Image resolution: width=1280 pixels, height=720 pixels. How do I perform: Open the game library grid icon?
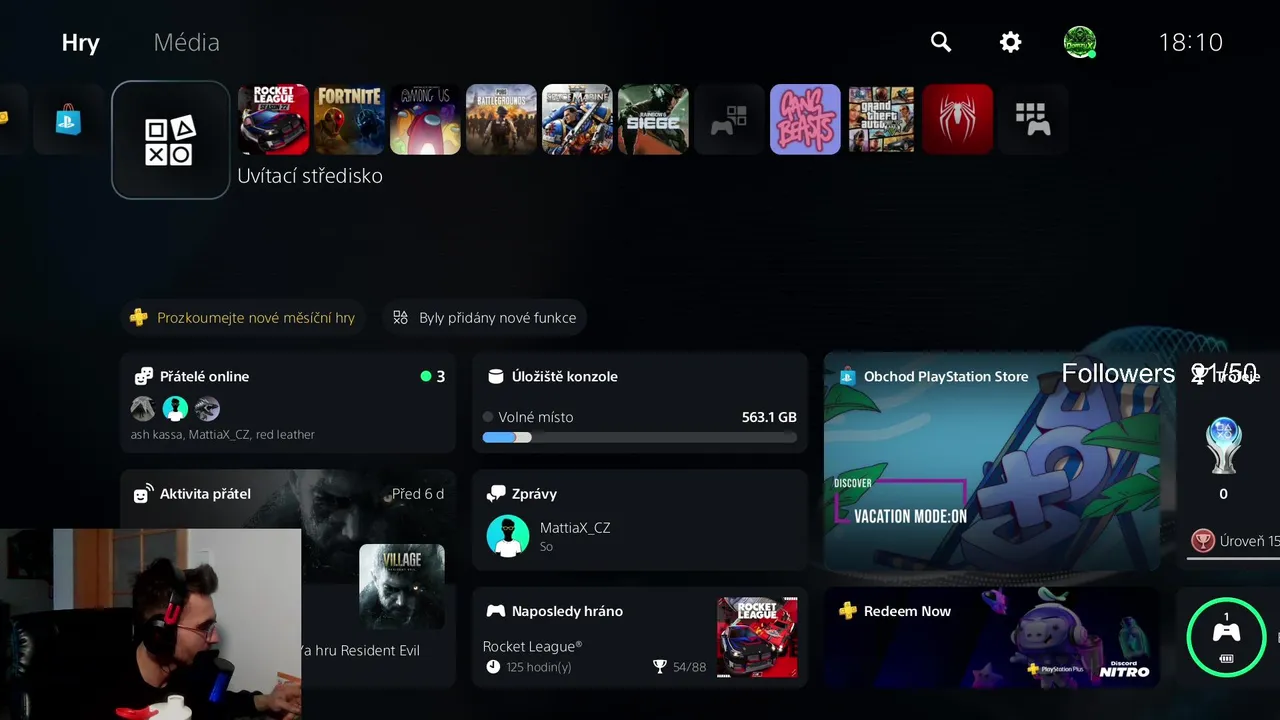pyautogui.click(x=1034, y=120)
